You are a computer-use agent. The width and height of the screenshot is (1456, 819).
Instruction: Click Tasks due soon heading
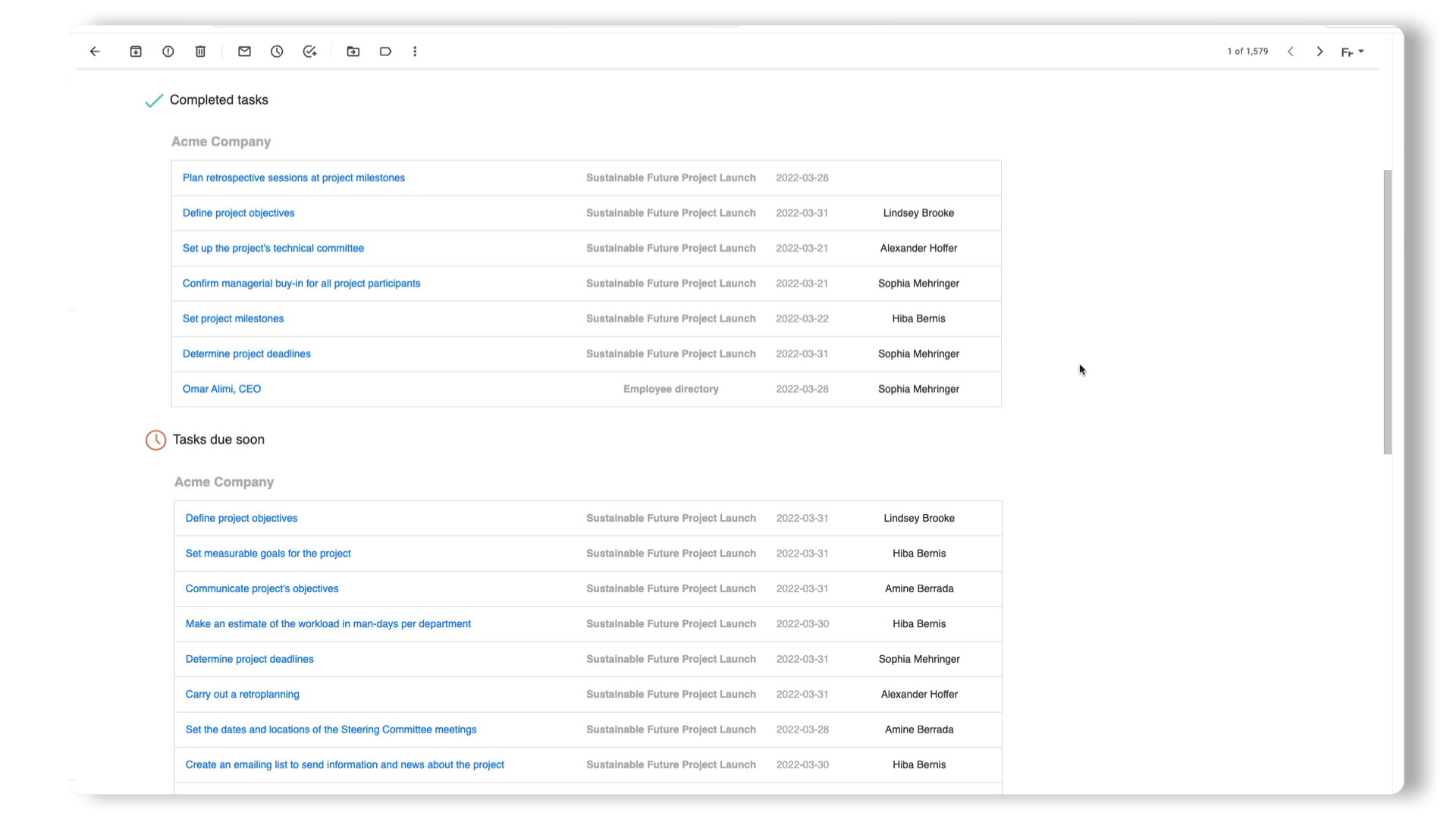tap(218, 440)
